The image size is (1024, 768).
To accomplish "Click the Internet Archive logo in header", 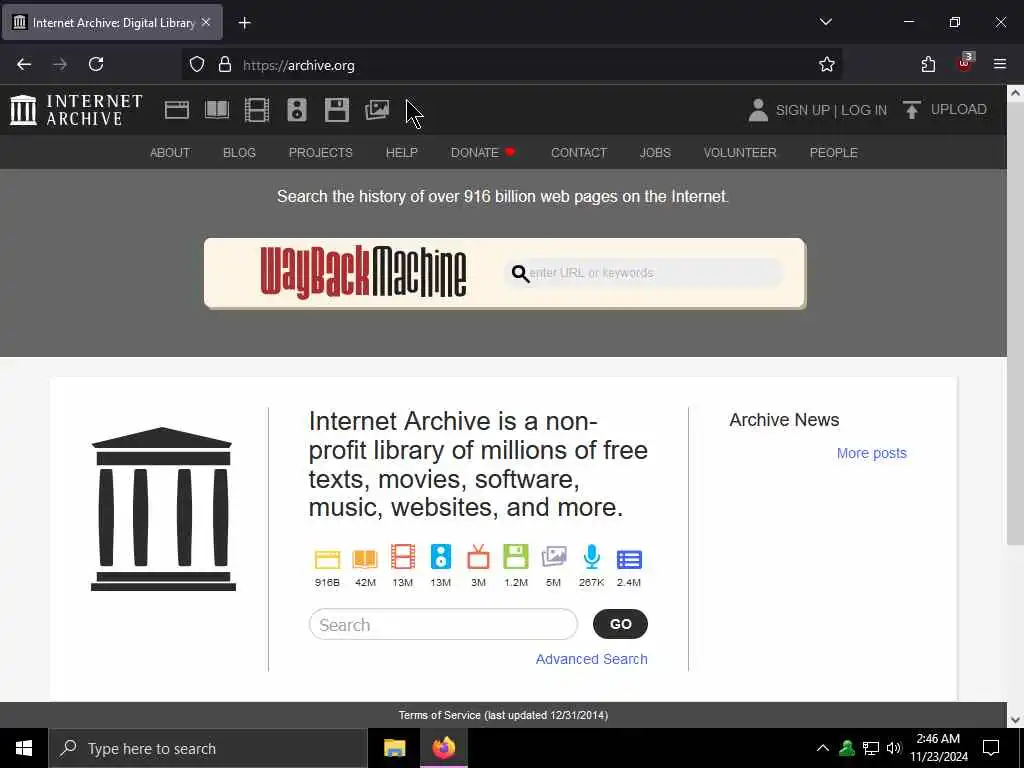I will point(76,110).
